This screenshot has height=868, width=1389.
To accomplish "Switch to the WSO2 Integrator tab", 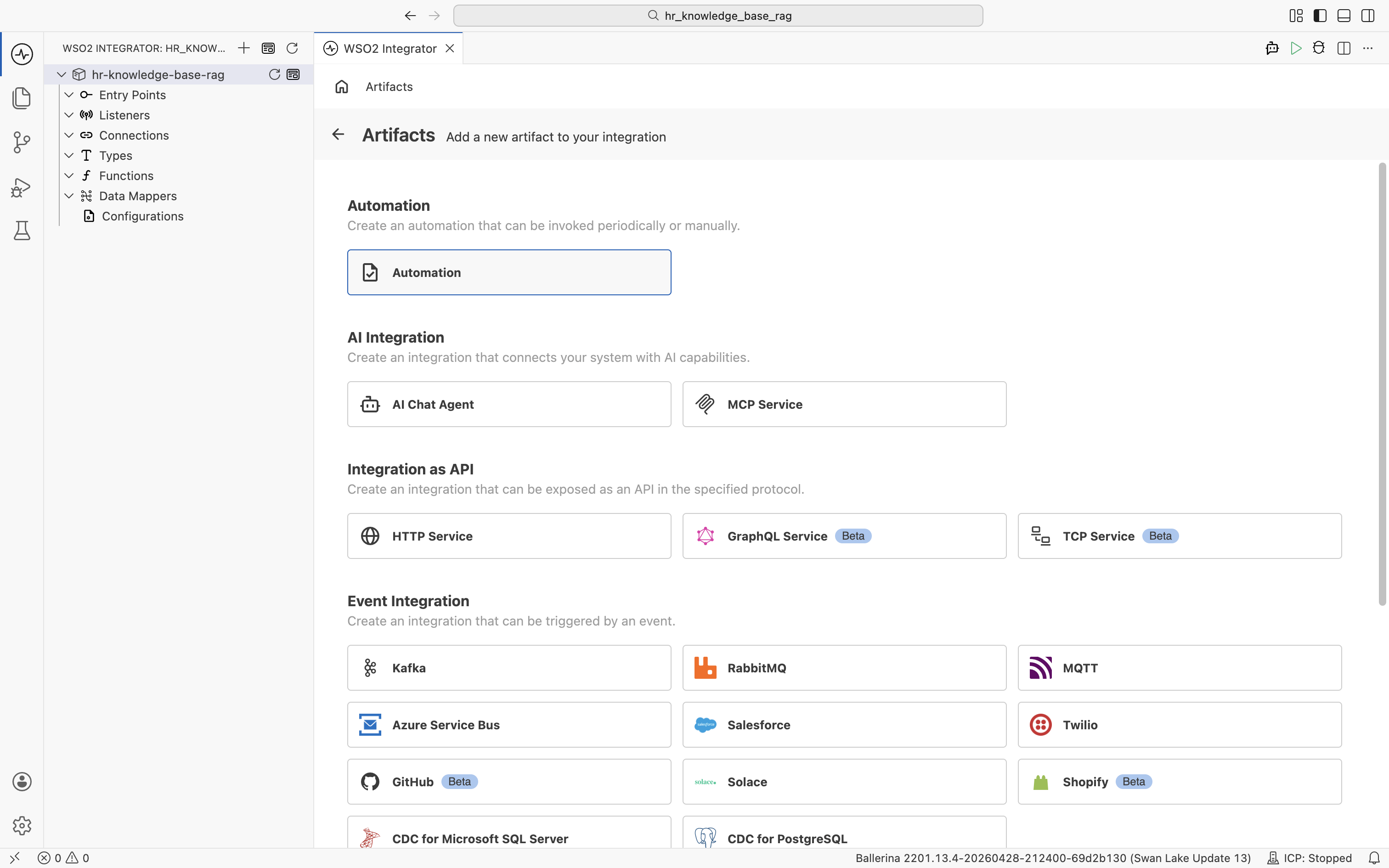I will 390,48.
